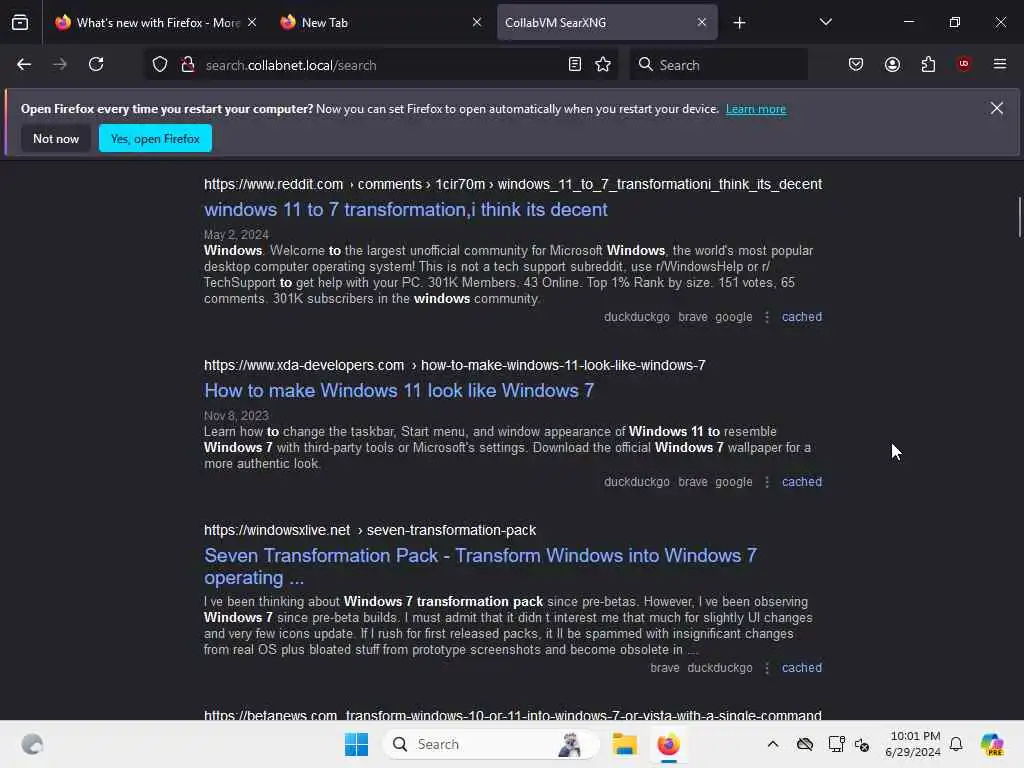Screen dimensions: 1024x768
Task: Open network status tray icon
Action: [x=836, y=744]
